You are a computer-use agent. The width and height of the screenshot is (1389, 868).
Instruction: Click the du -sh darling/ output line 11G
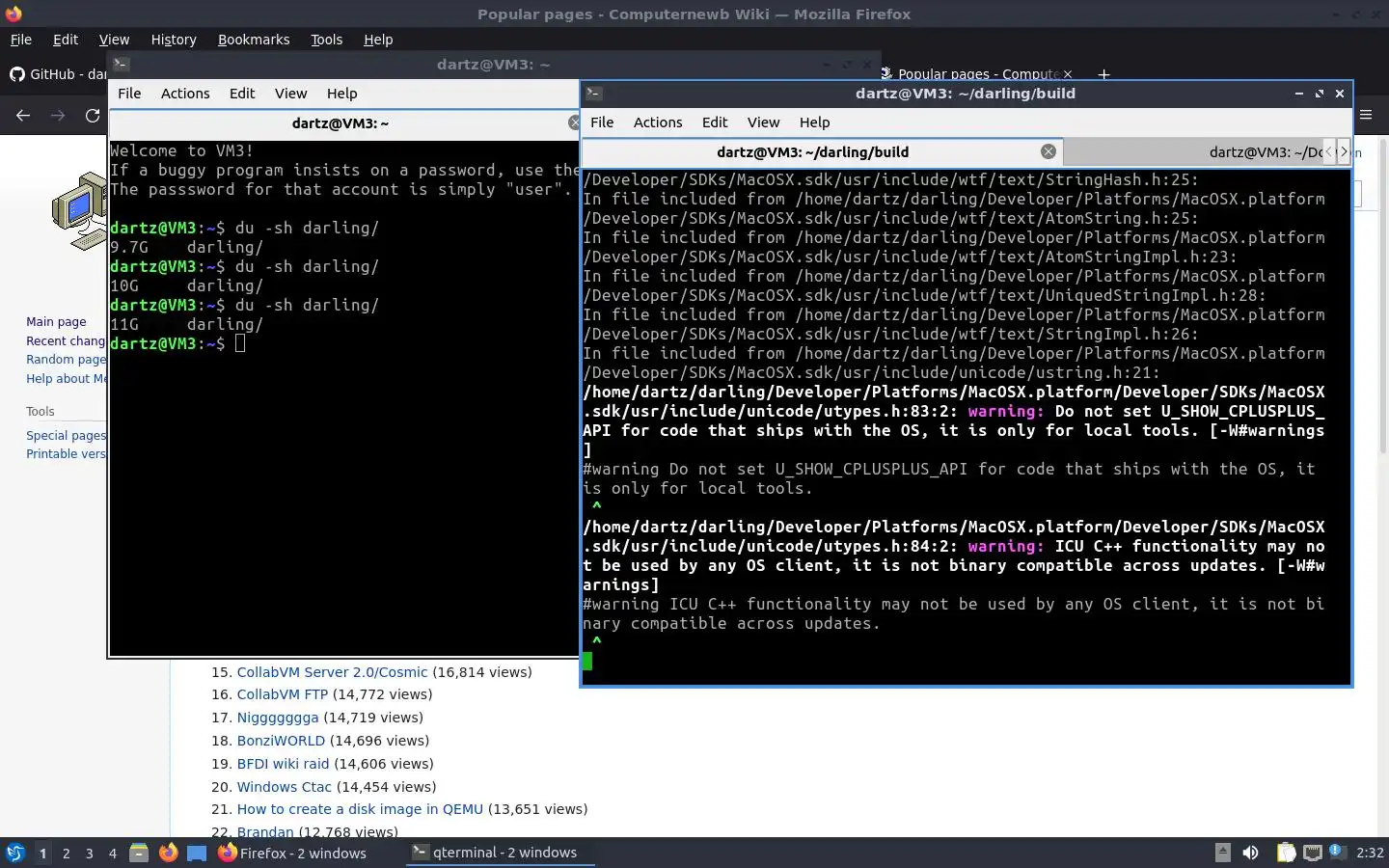tap(186, 324)
